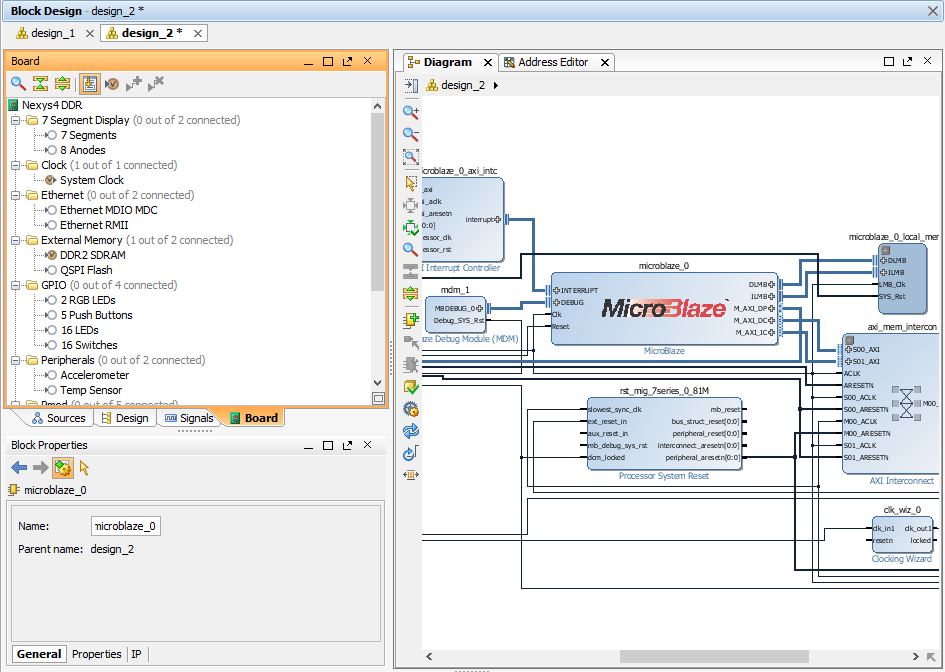Toggle the diagram toolbar hide button
The image size is (945, 672).
pos(411,85)
